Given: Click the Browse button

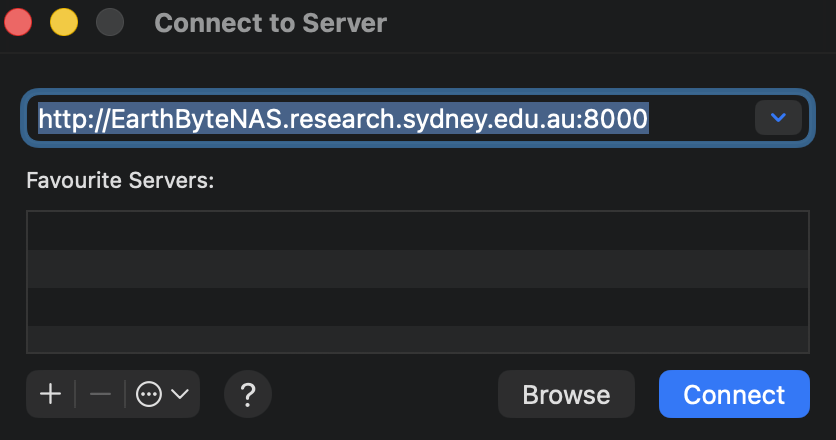Looking at the screenshot, I should 566,394.
